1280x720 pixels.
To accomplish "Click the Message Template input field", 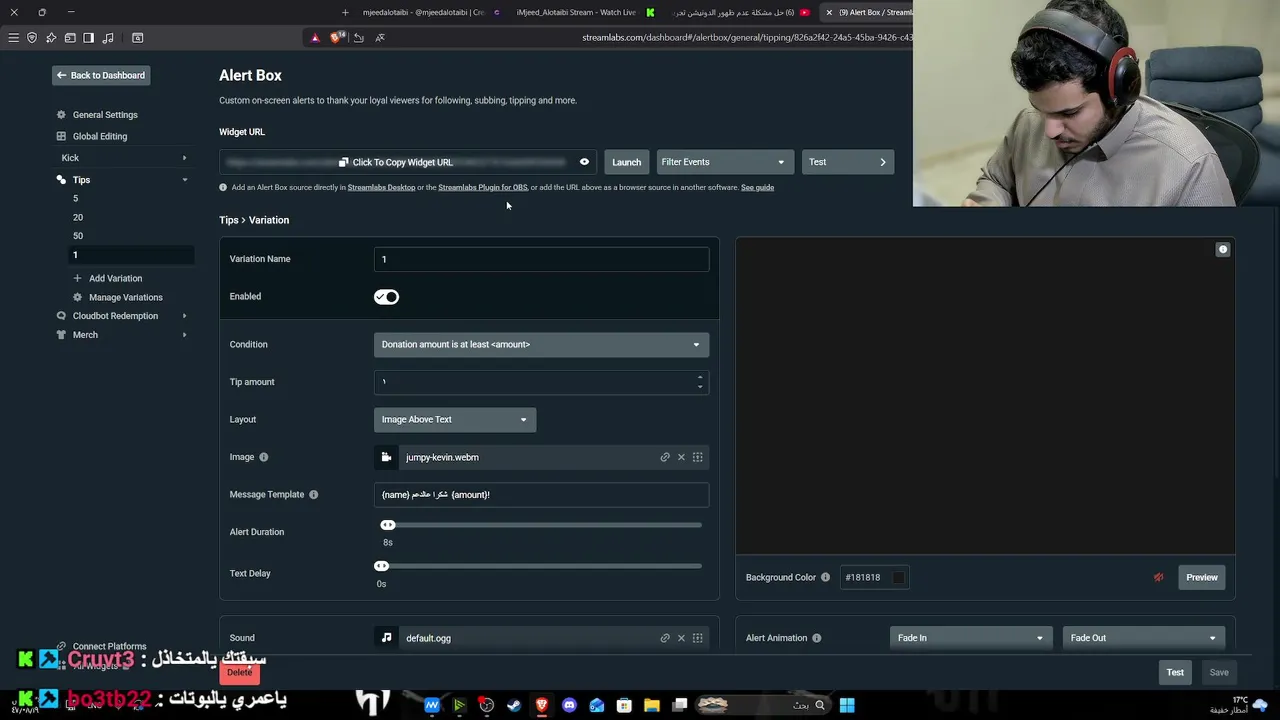I will (x=541, y=494).
